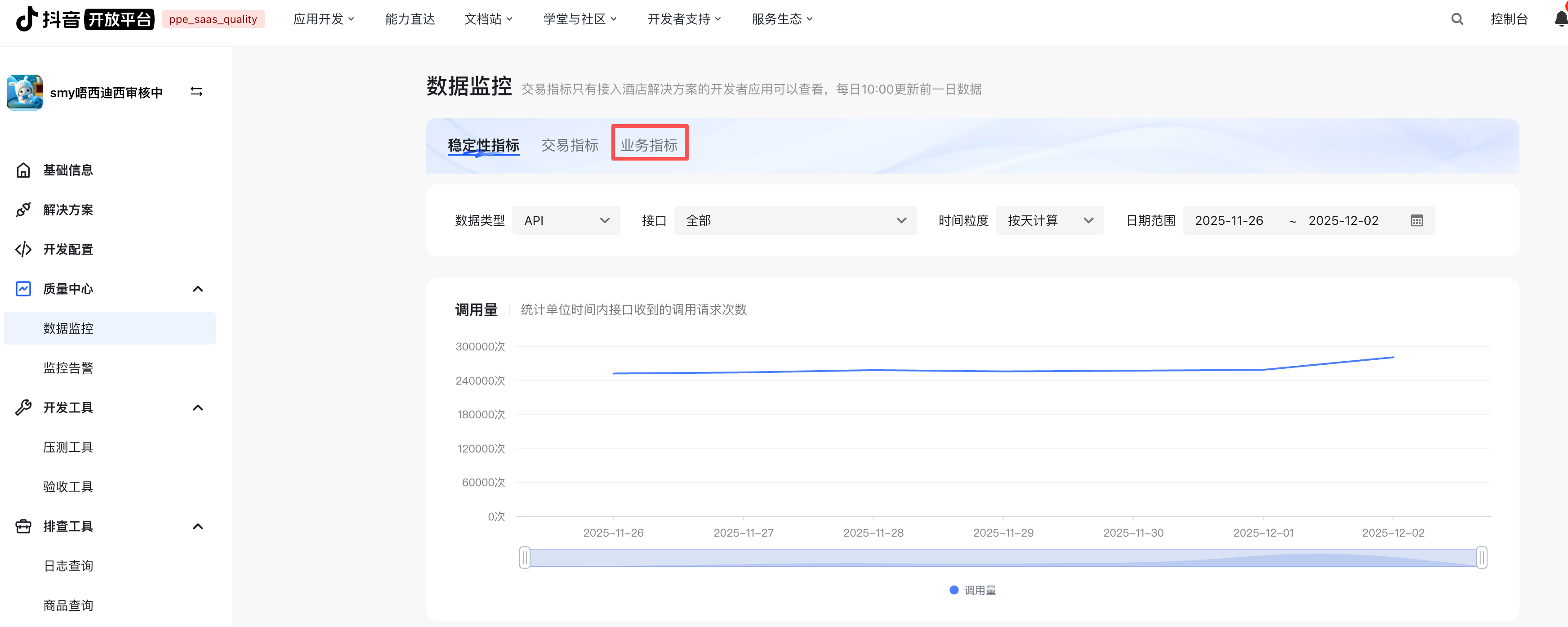Screen dimensions: 1568x627
Task: Click the smy app avatar thumbnail
Action: [x=24, y=92]
